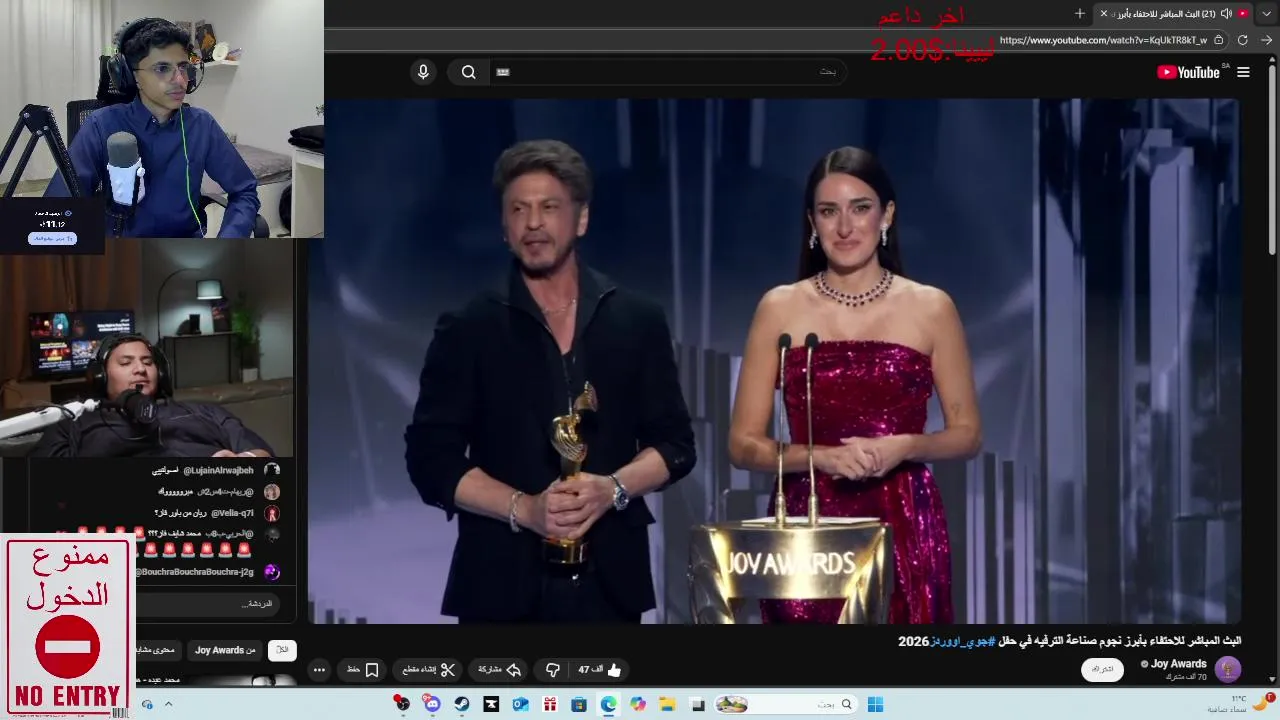Click @Velia-q7l chat message
1280x720 pixels.
click(205, 513)
